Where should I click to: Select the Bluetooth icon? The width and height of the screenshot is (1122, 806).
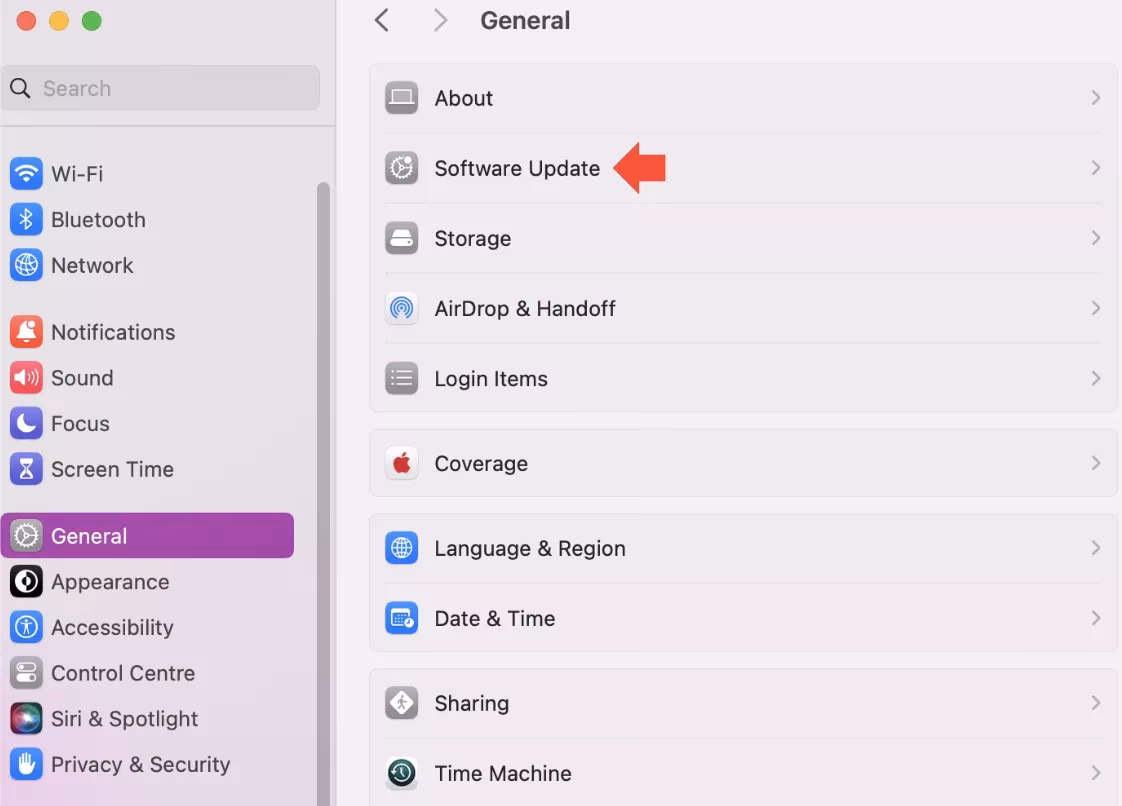[25, 219]
